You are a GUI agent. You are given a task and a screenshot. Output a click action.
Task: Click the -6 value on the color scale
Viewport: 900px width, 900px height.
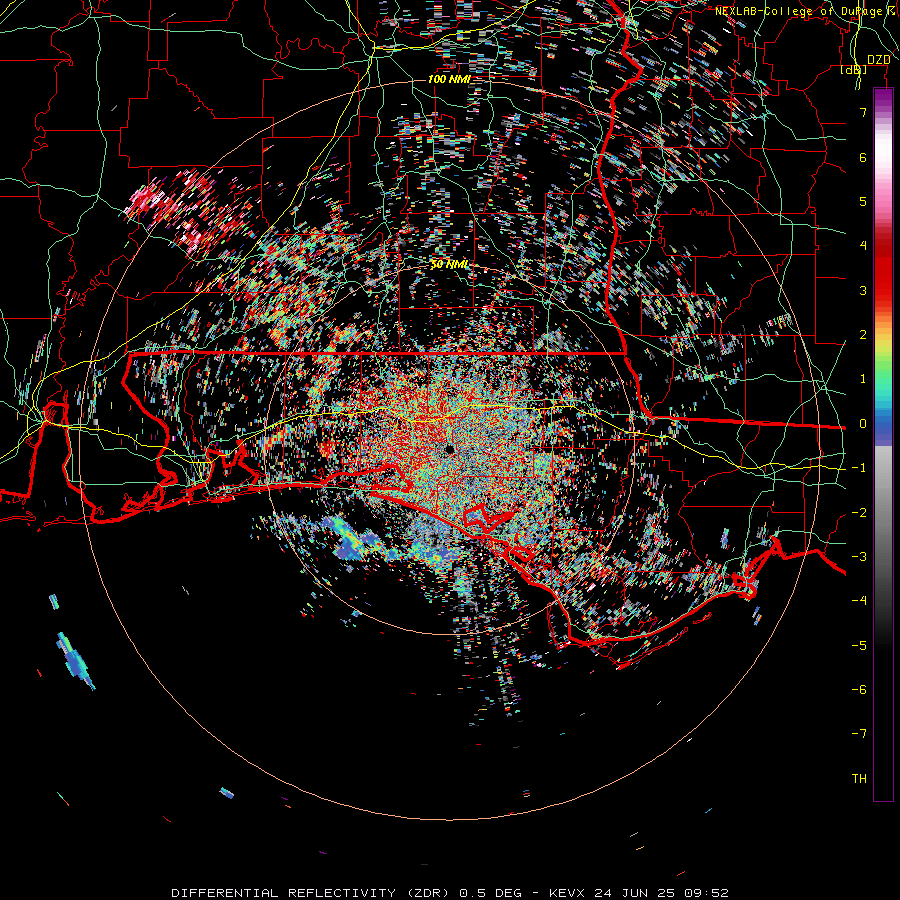tap(859, 690)
